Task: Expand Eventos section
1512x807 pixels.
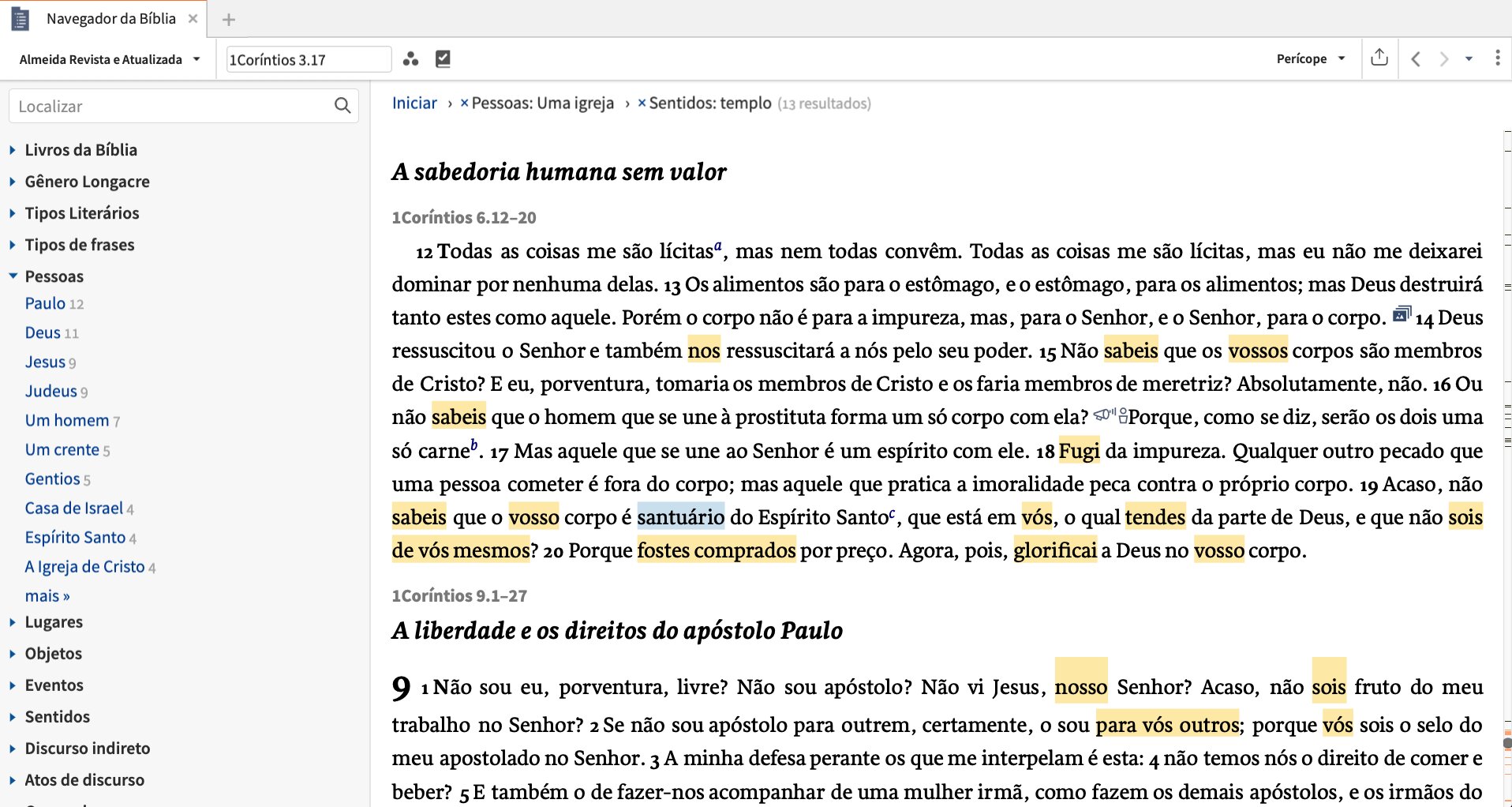Action: pos(13,685)
